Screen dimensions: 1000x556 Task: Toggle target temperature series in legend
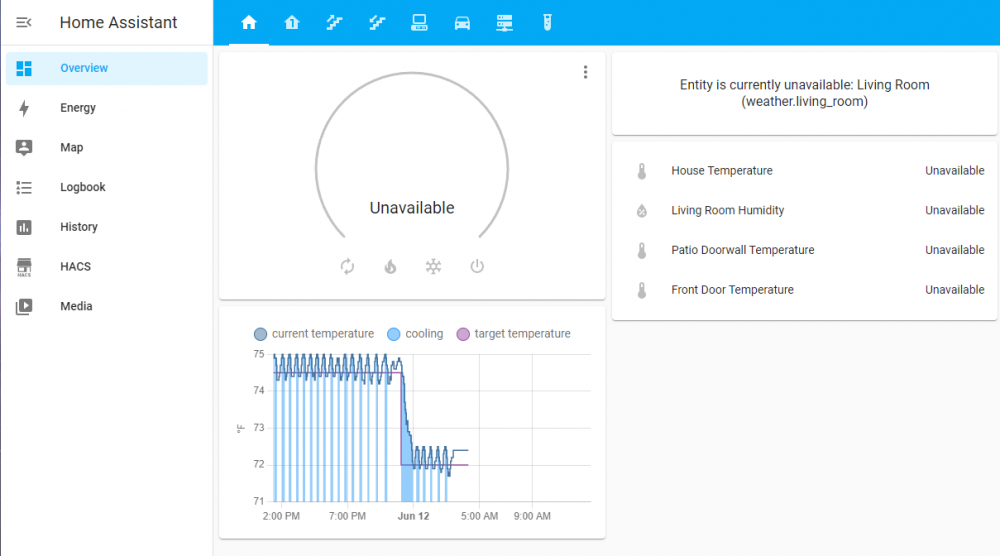click(x=513, y=334)
